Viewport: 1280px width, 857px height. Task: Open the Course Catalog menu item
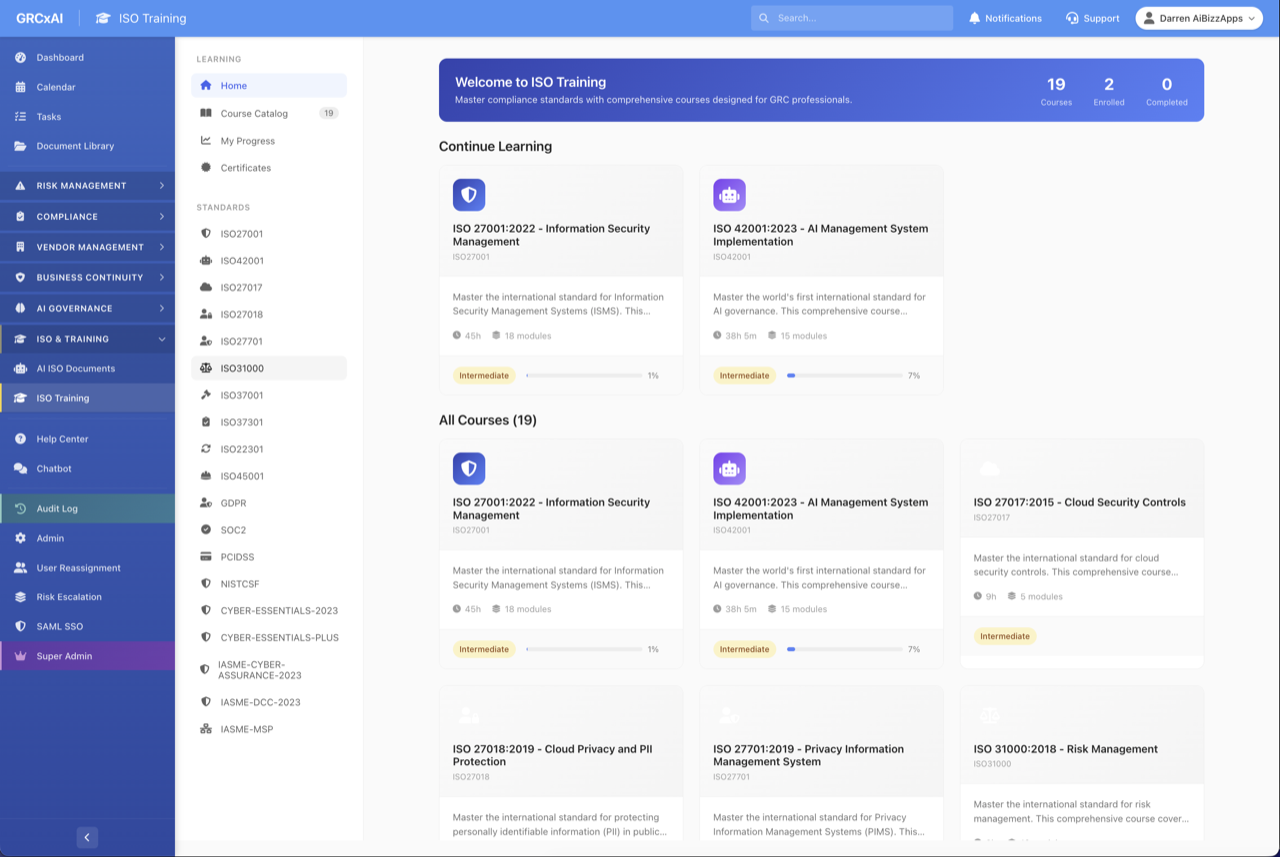click(255, 113)
